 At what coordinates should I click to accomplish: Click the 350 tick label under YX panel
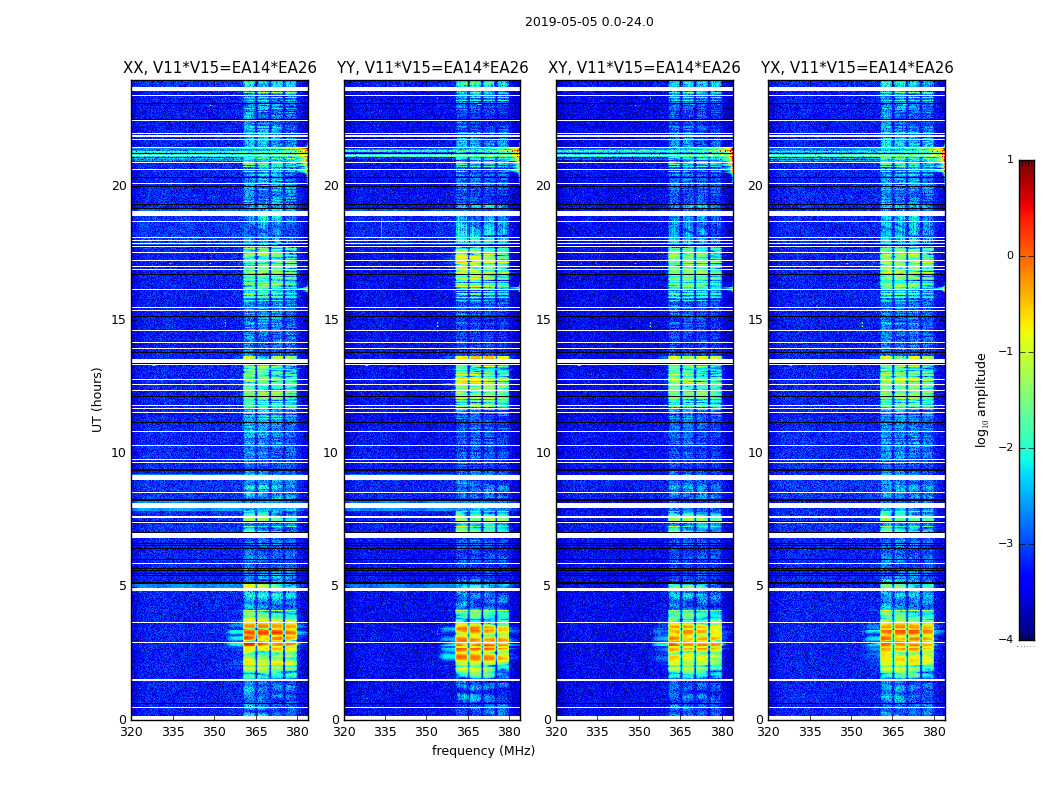[x=851, y=732]
